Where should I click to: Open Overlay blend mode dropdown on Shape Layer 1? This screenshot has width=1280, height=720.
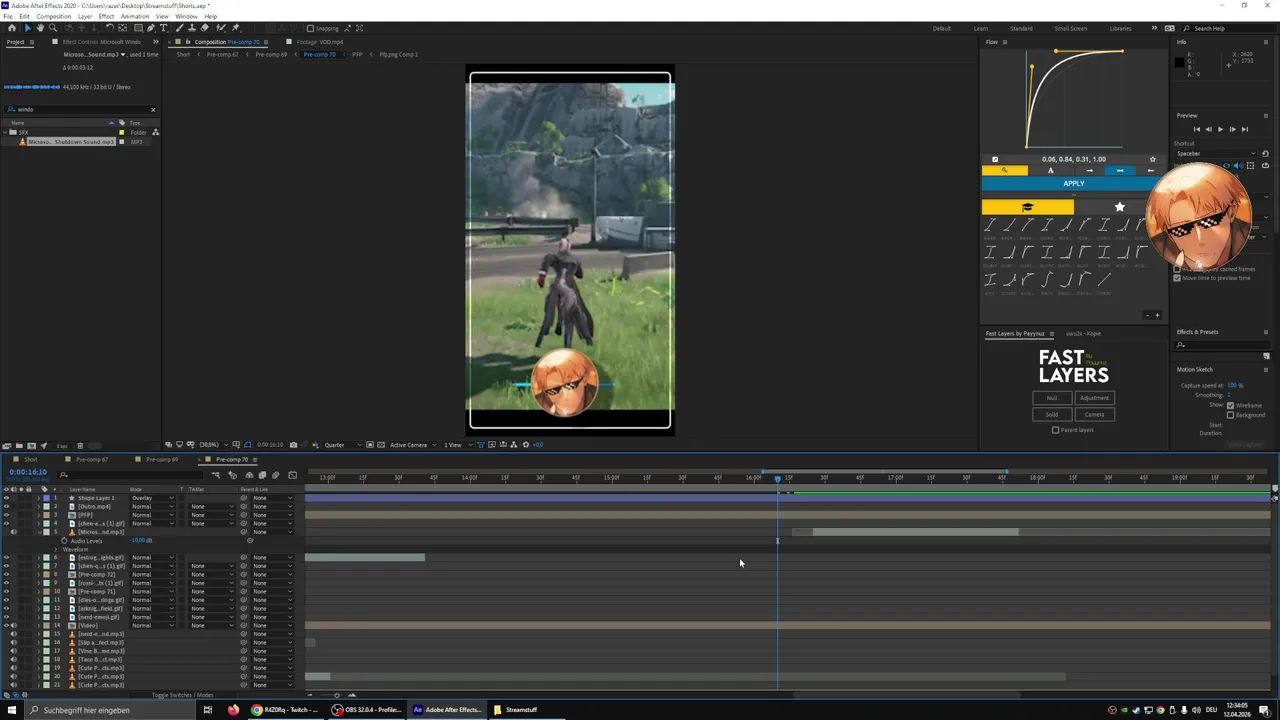pyautogui.click(x=153, y=498)
